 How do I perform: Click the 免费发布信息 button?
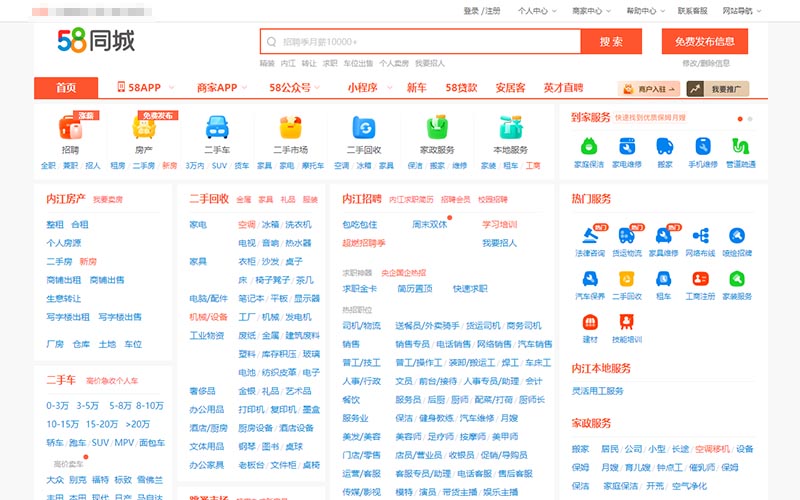(705, 41)
